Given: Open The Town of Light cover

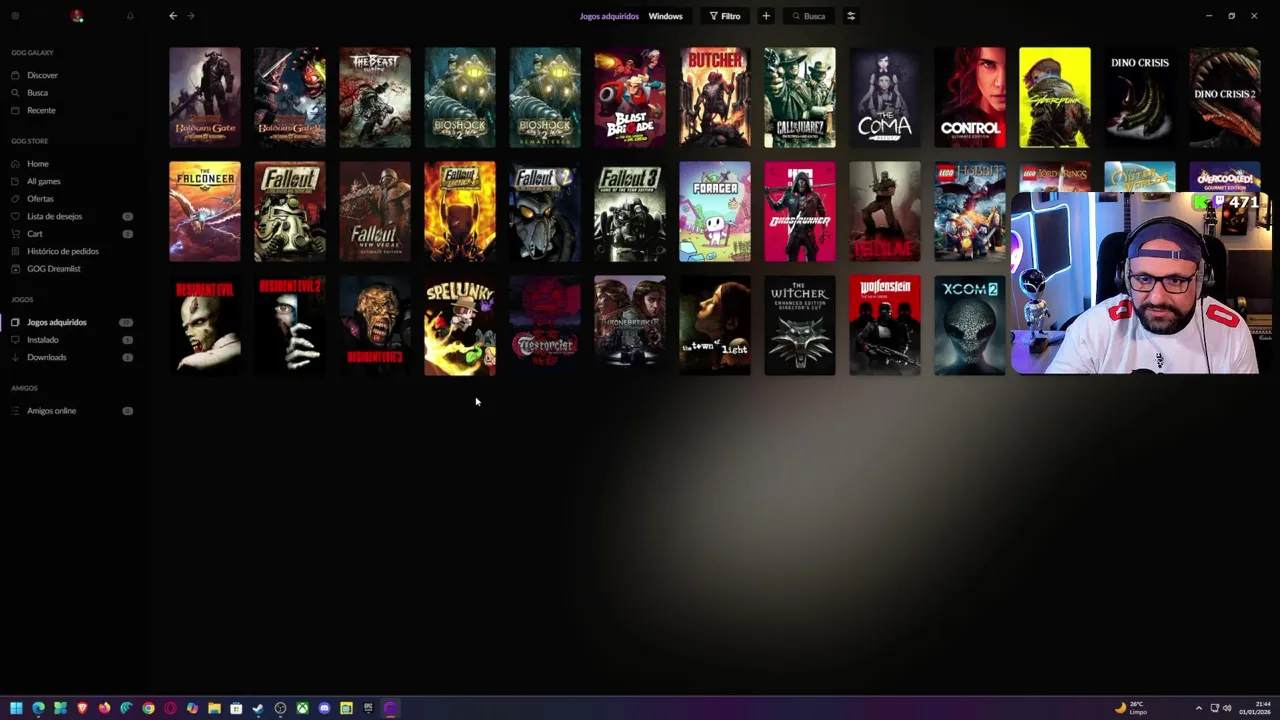Looking at the screenshot, I should click(x=715, y=326).
